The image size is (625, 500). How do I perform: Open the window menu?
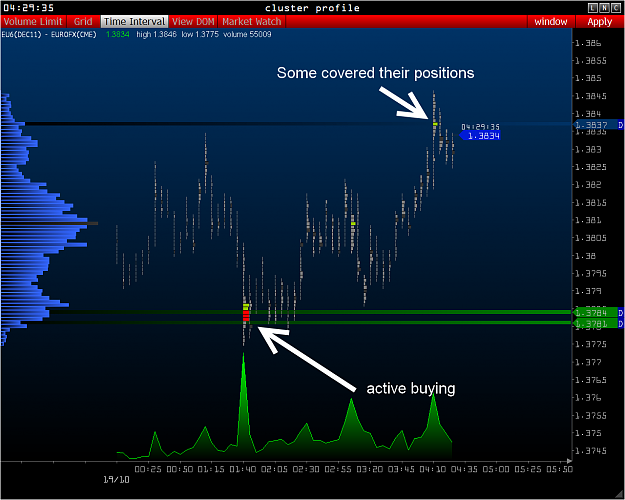coord(550,22)
